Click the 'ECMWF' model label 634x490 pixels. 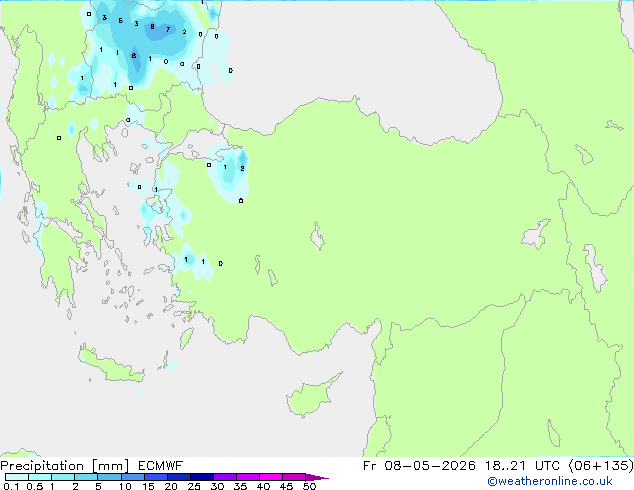161,466
